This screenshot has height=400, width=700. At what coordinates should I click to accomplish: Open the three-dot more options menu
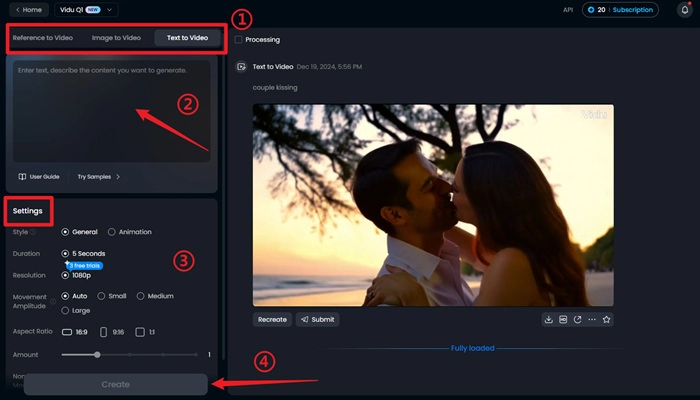tap(592, 320)
